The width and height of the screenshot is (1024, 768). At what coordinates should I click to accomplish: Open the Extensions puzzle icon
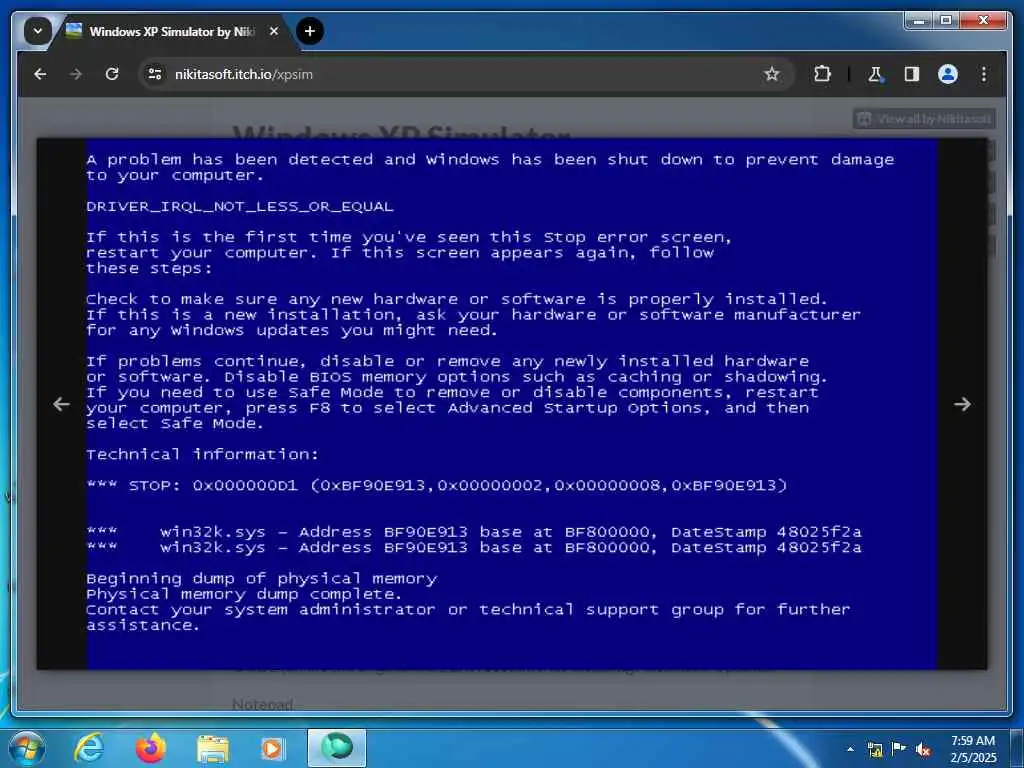822,74
